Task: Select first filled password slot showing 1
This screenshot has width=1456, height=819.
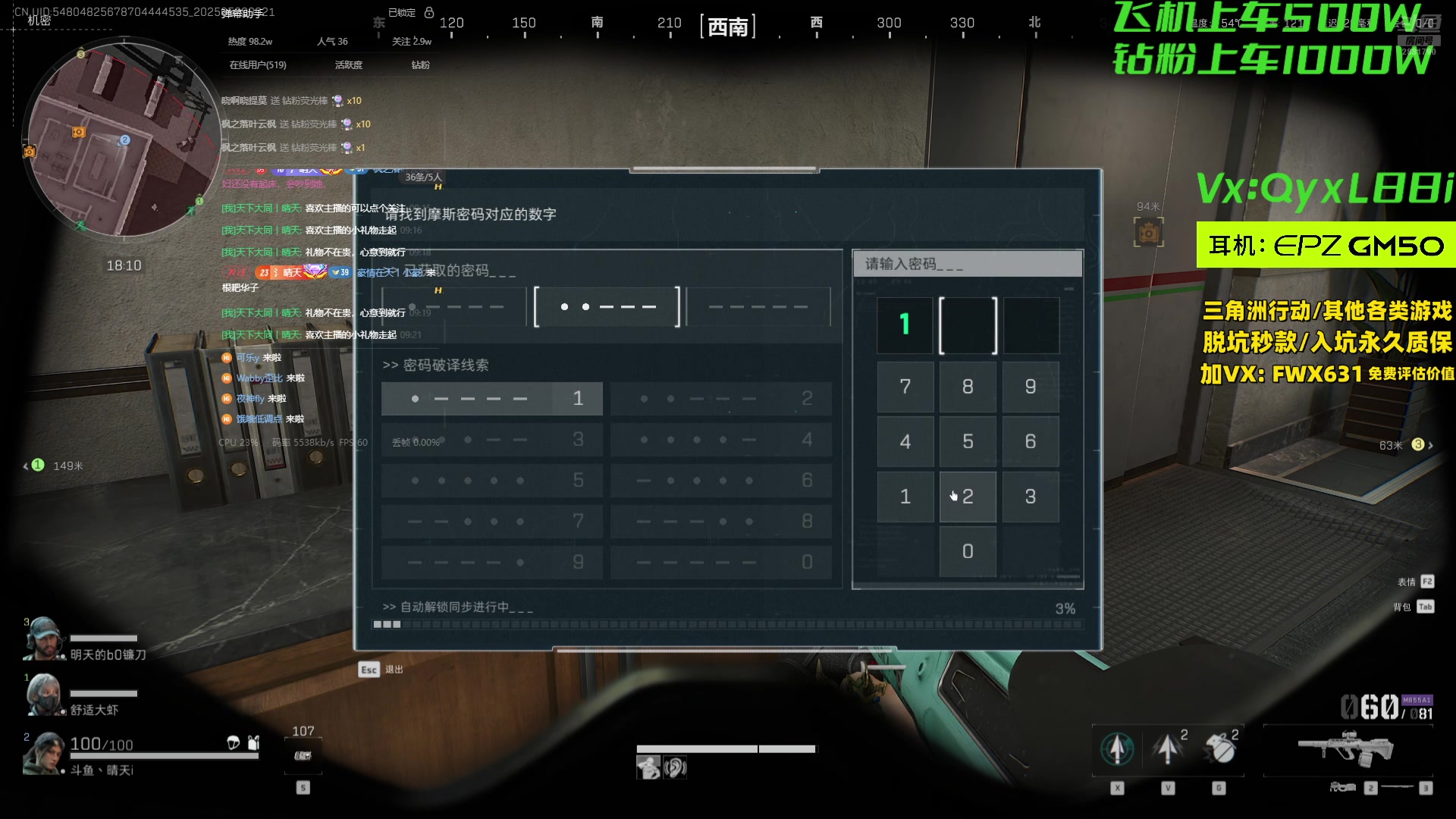Action: [x=905, y=325]
